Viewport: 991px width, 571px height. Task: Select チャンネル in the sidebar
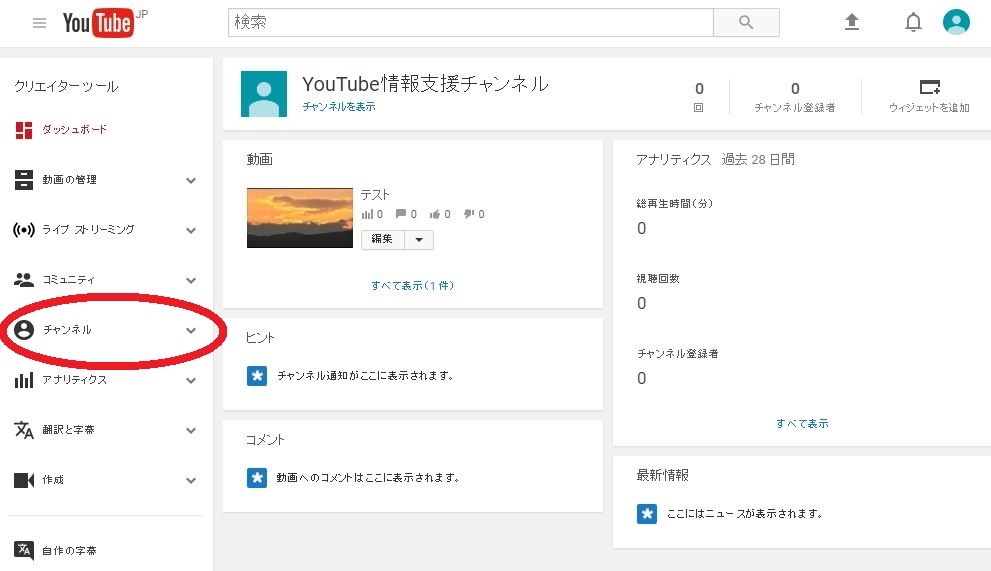click(67, 329)
